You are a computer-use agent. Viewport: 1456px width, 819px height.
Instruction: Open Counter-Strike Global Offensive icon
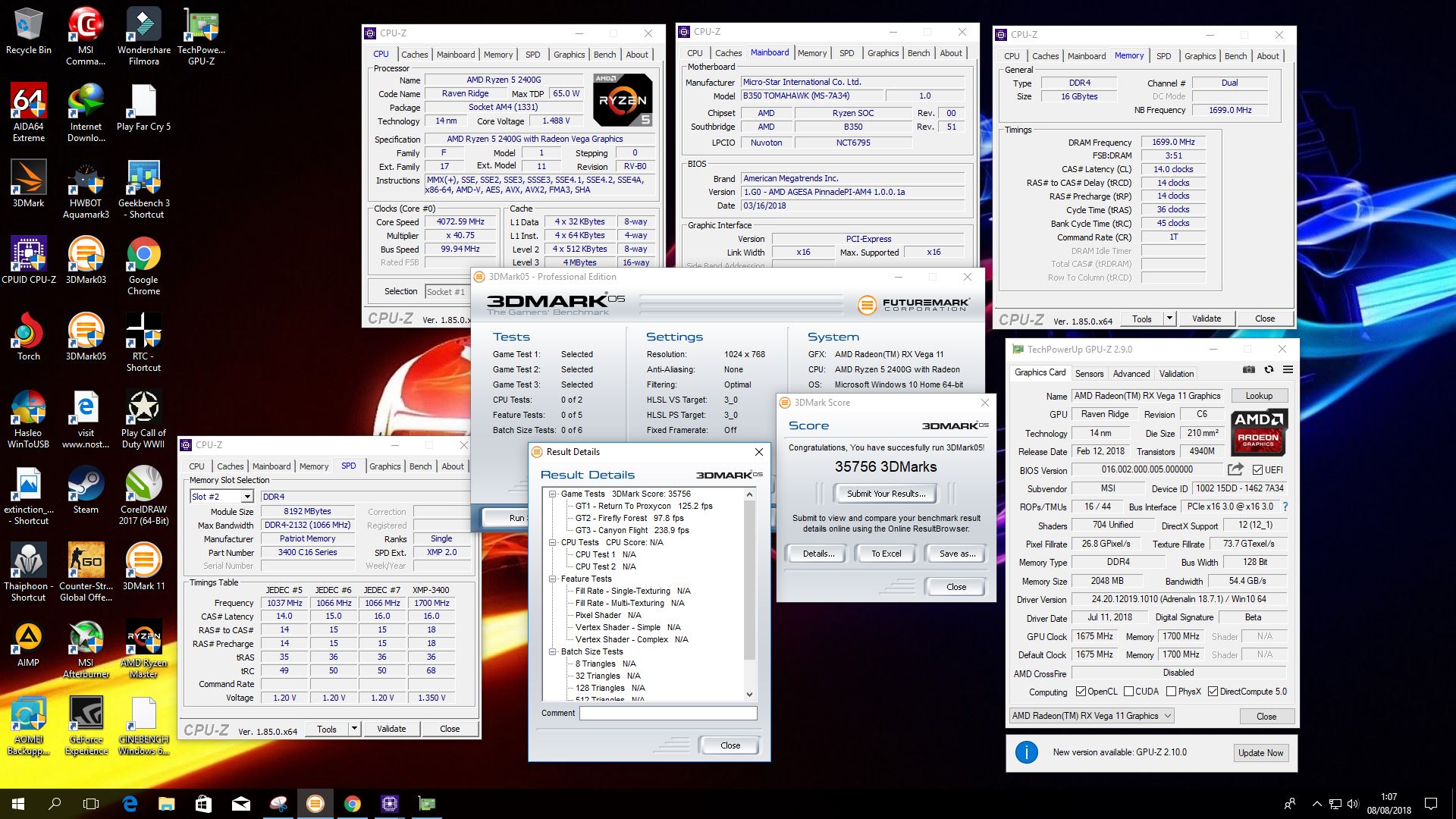tap(86, 571)
